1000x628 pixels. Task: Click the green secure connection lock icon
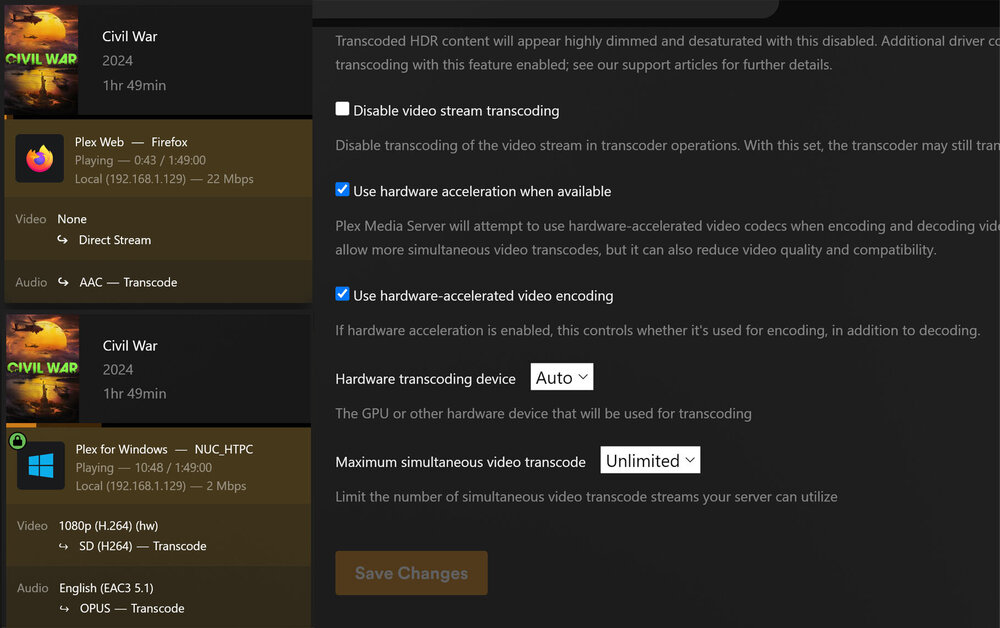(x=17, y=440)
